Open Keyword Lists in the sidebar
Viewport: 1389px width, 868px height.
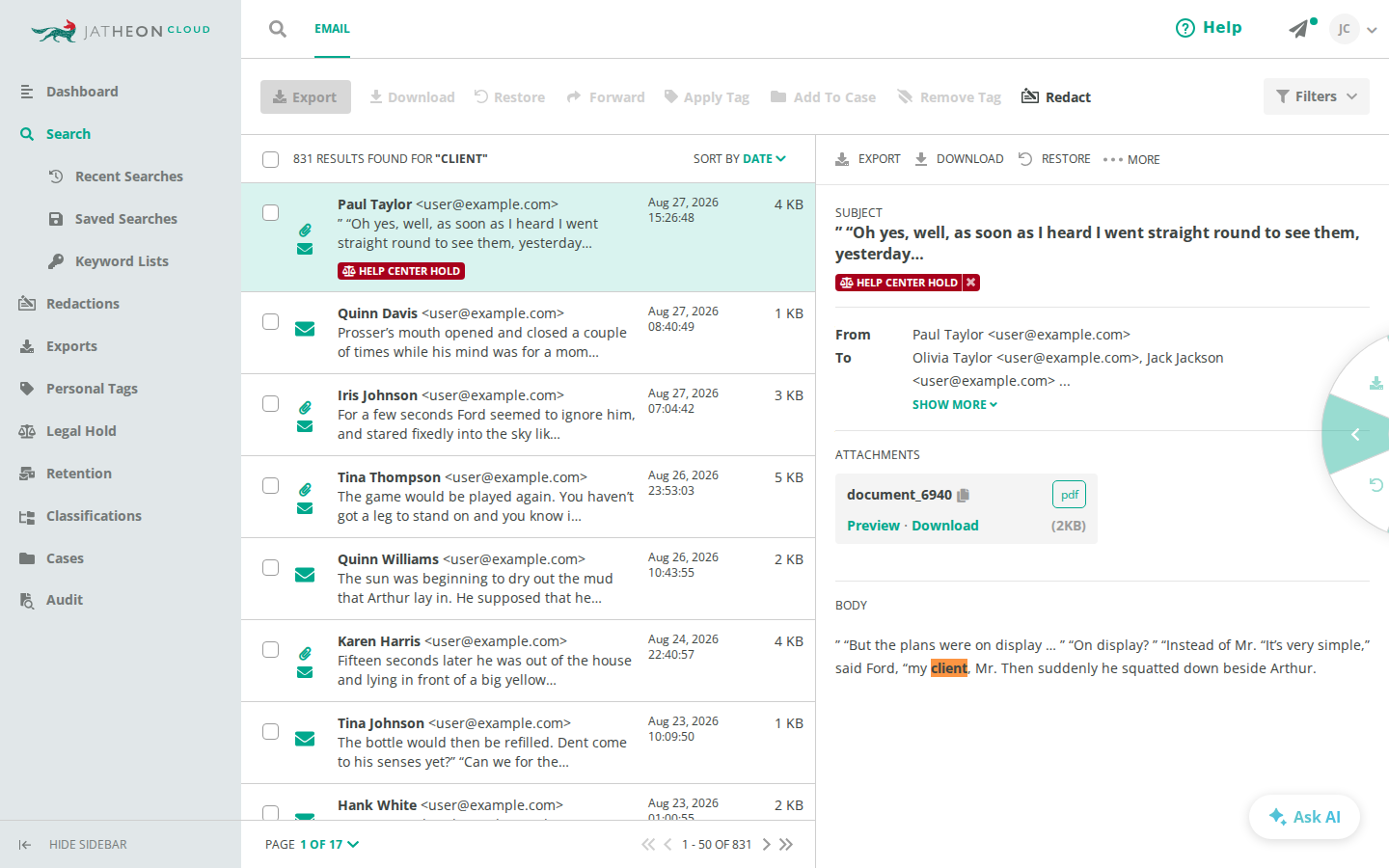pyautogui.click(x=108, y=261)
